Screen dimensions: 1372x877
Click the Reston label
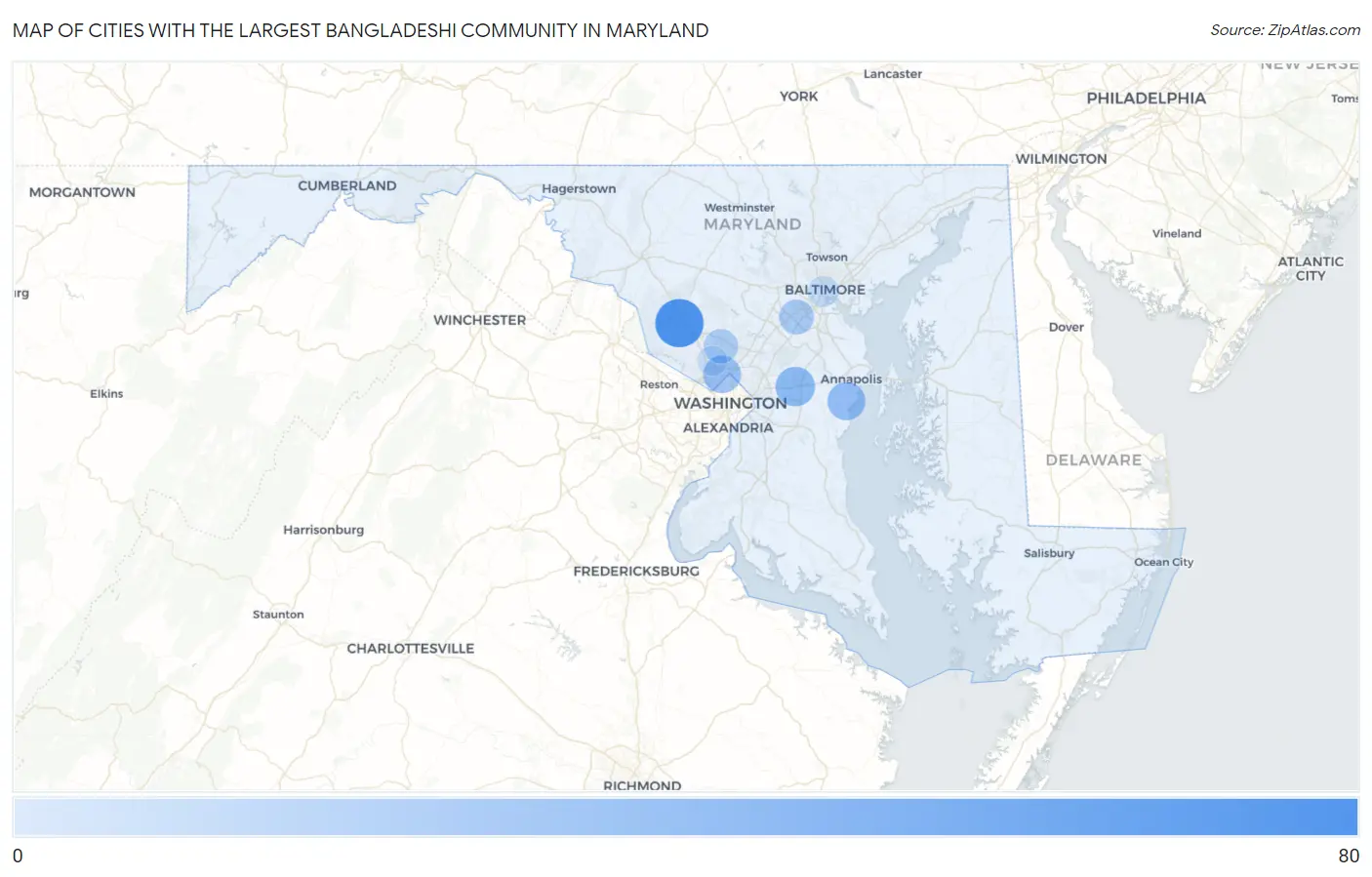point(659,384)
